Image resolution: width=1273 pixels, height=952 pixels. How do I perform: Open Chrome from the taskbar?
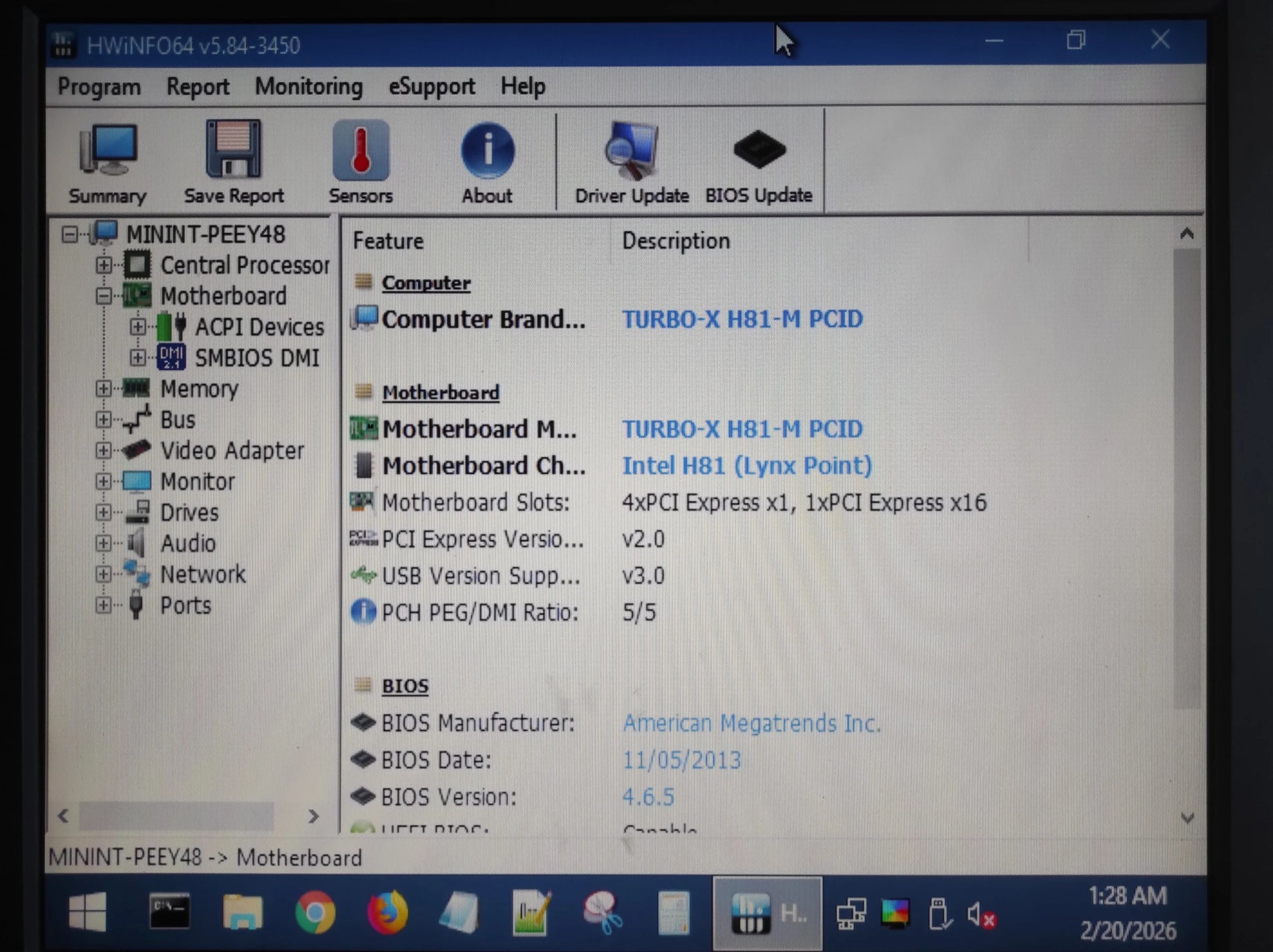(315, 912)
